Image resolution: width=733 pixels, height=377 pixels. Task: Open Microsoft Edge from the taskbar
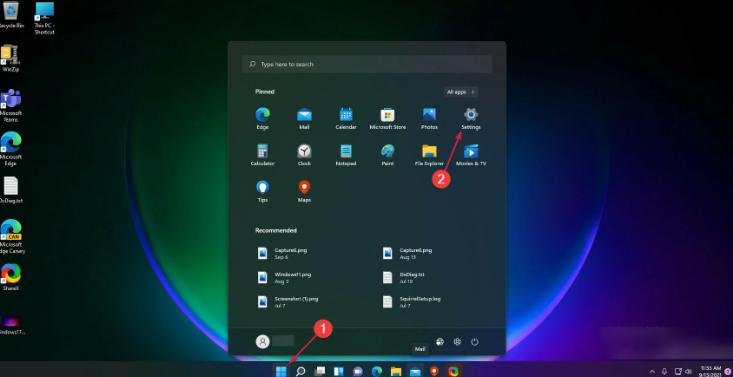[377, 371]
